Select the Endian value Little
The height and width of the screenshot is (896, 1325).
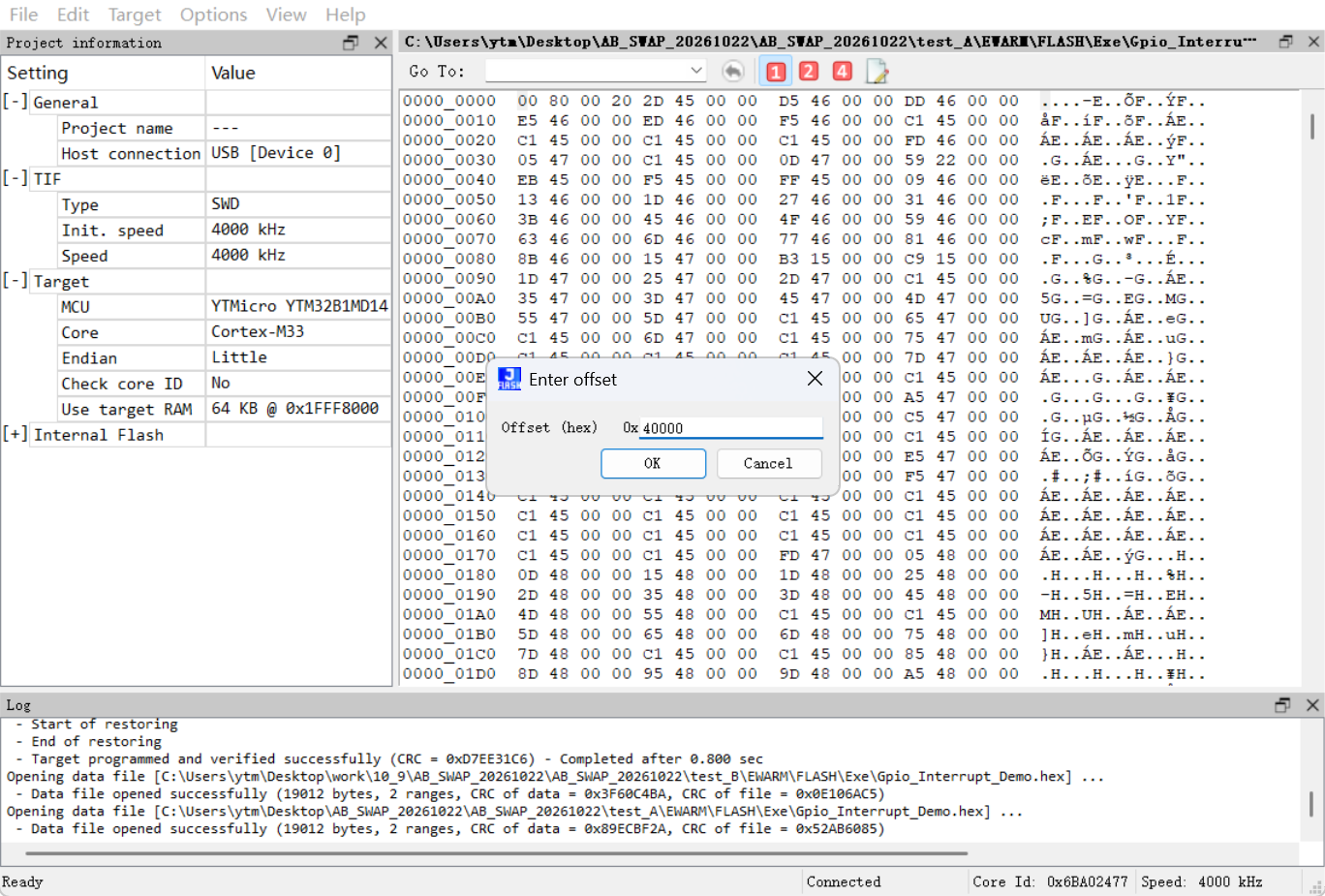click(239, 357)
